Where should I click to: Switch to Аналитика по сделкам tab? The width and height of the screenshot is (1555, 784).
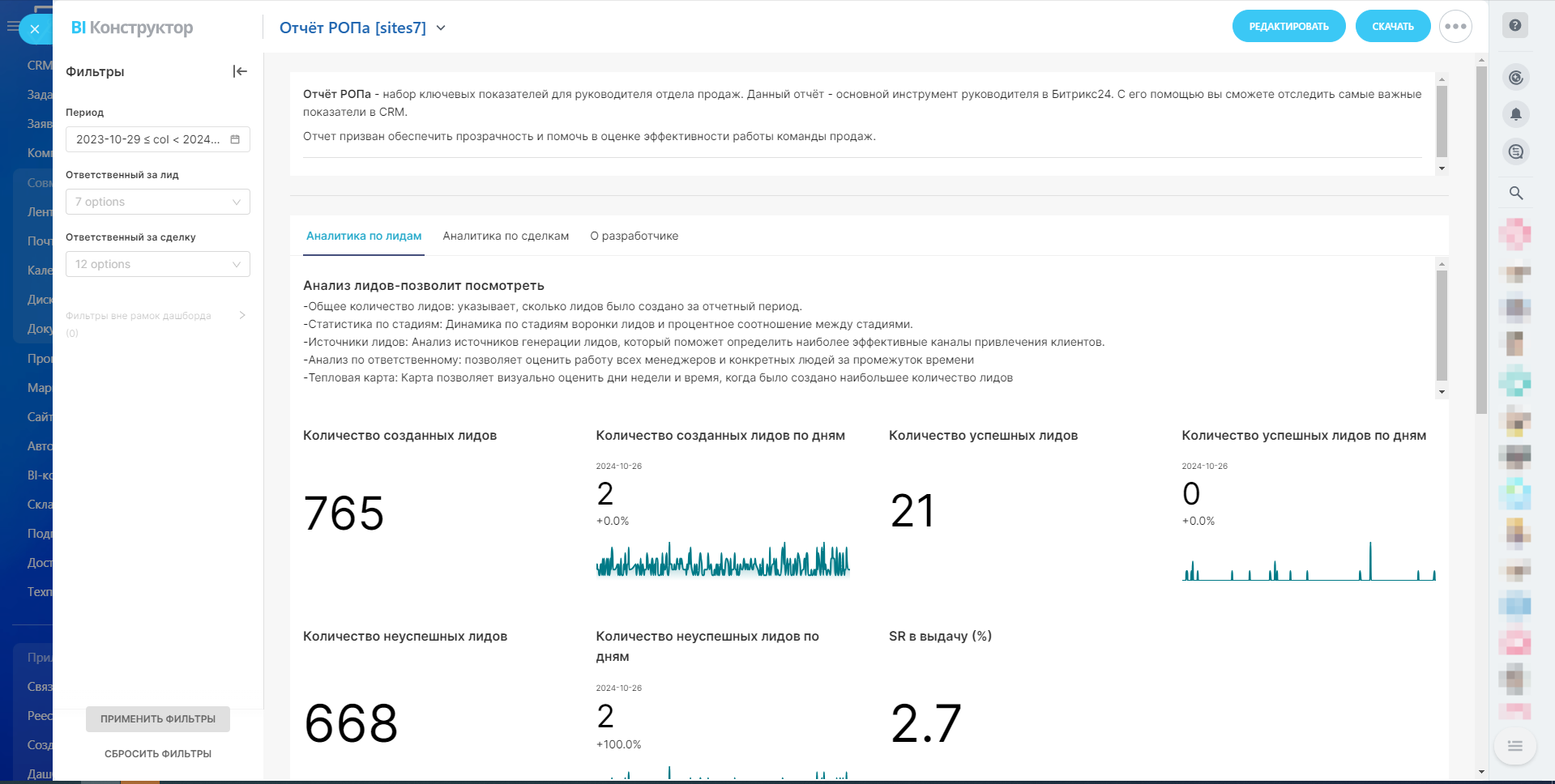click(506, 236)
